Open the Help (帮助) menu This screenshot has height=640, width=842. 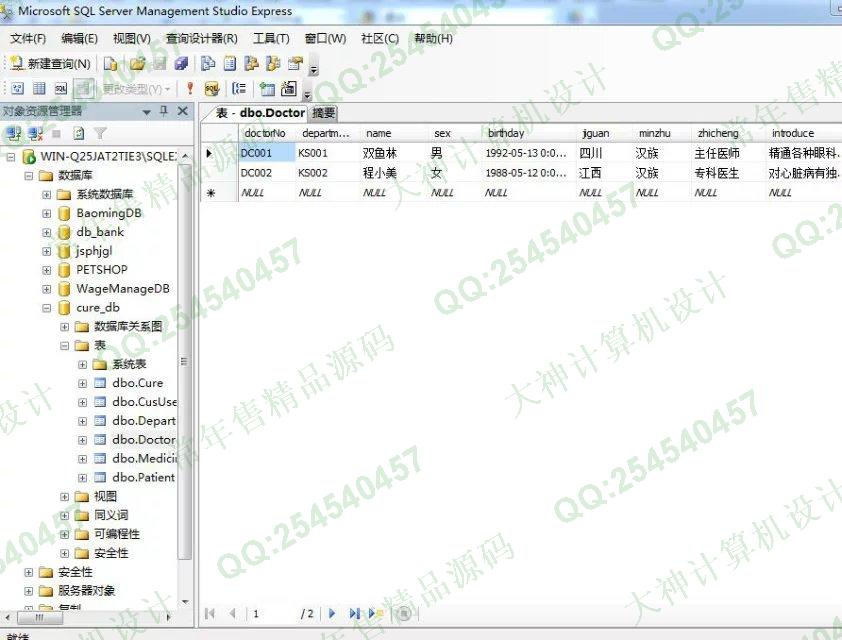coord(433,39)
